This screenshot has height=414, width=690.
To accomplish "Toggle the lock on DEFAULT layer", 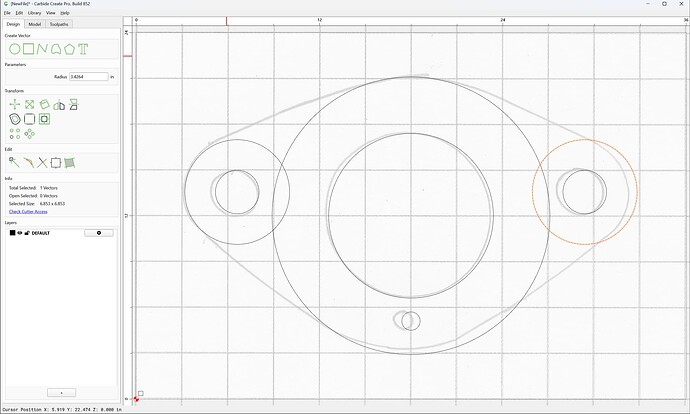I will (27, 233).
